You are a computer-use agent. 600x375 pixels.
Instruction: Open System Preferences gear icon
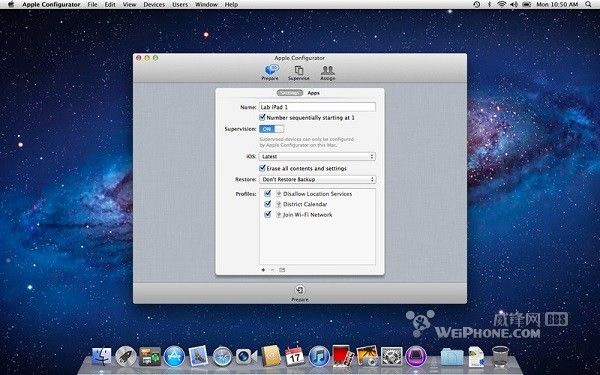coord(391,356)
